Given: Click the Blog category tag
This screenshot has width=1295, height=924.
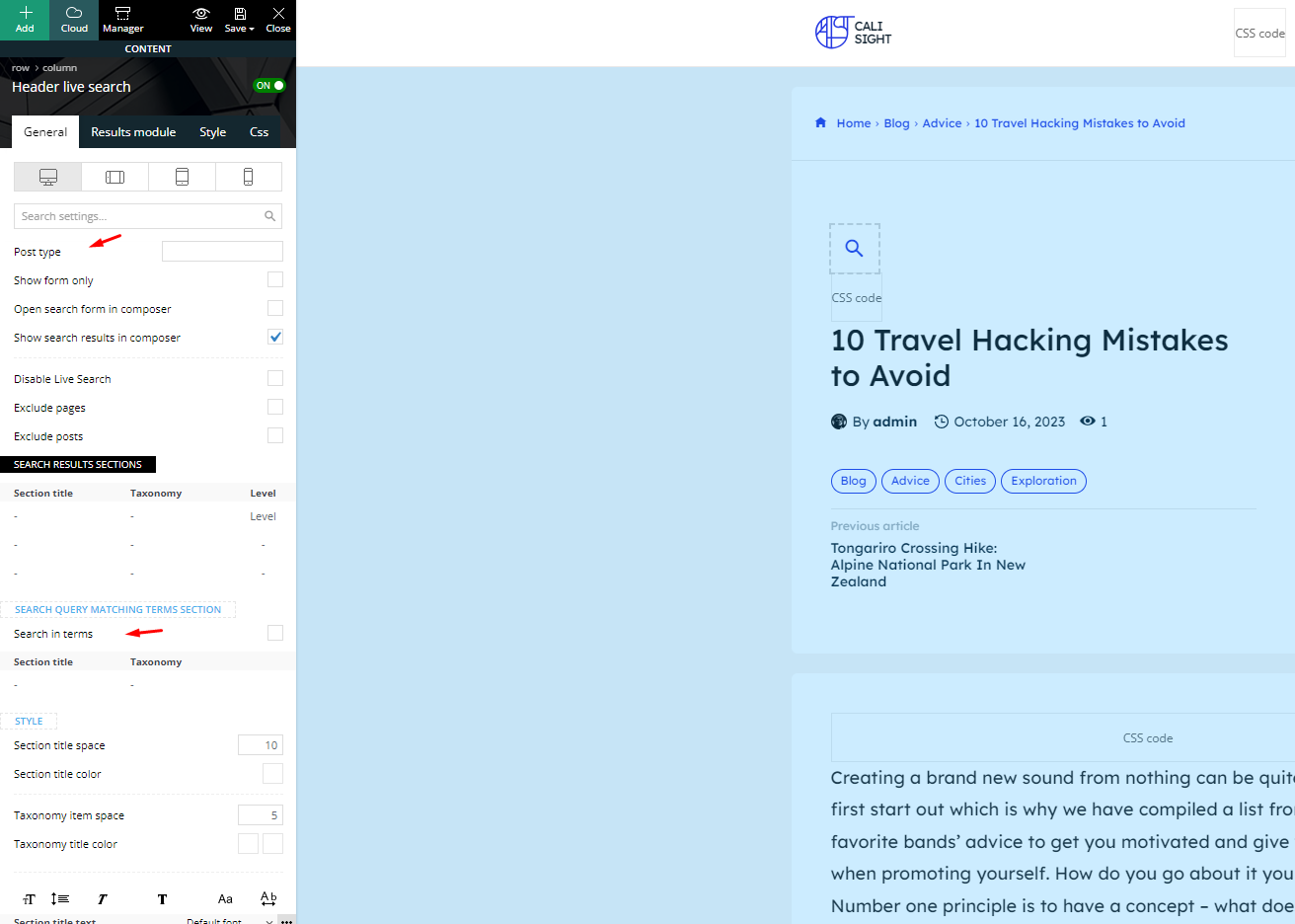Looking at the screenshot, I should pyautogui.click(x=854, y=481).
